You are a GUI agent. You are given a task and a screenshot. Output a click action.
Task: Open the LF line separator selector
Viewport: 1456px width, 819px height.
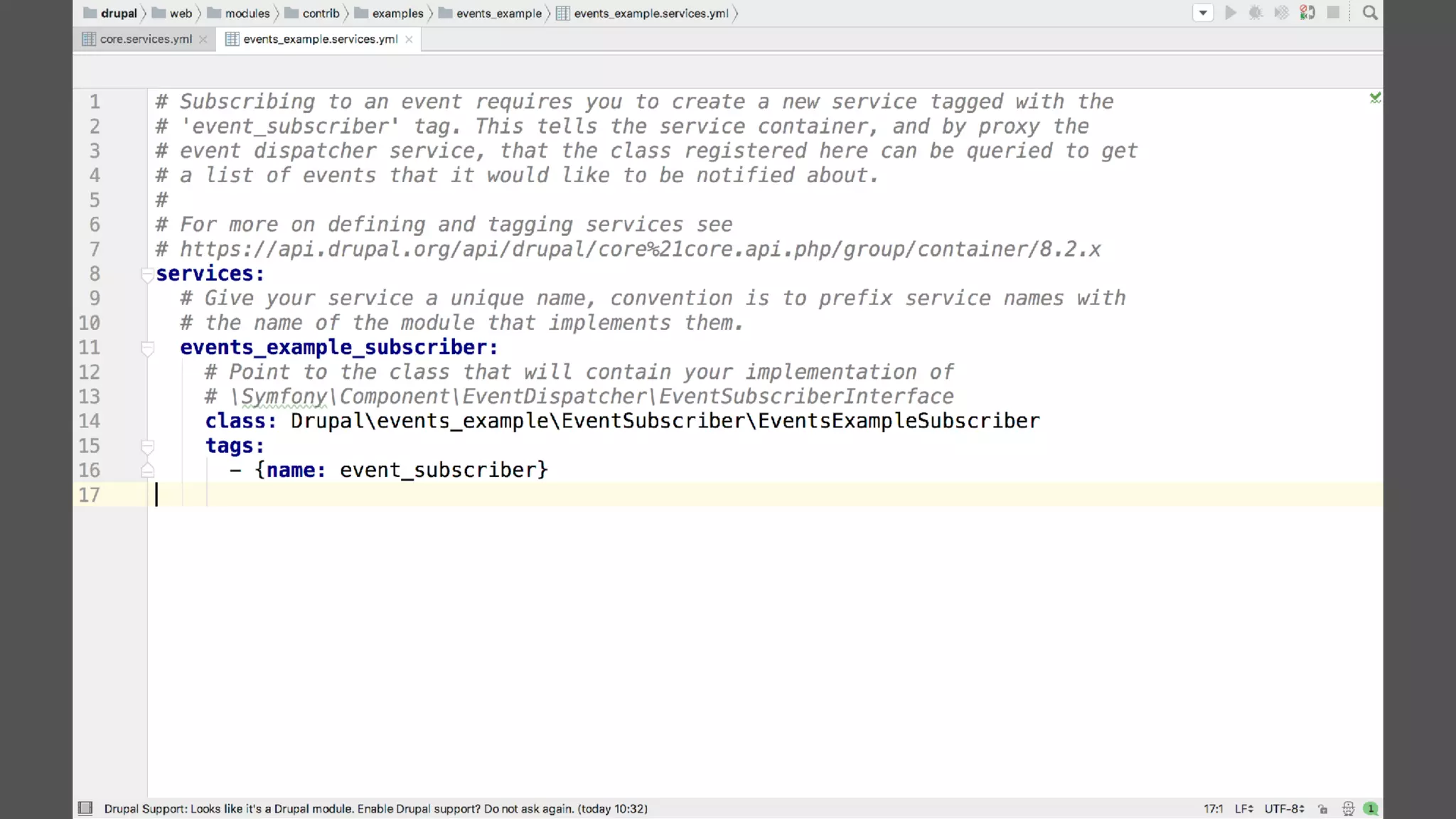[x=1243, y=809]
